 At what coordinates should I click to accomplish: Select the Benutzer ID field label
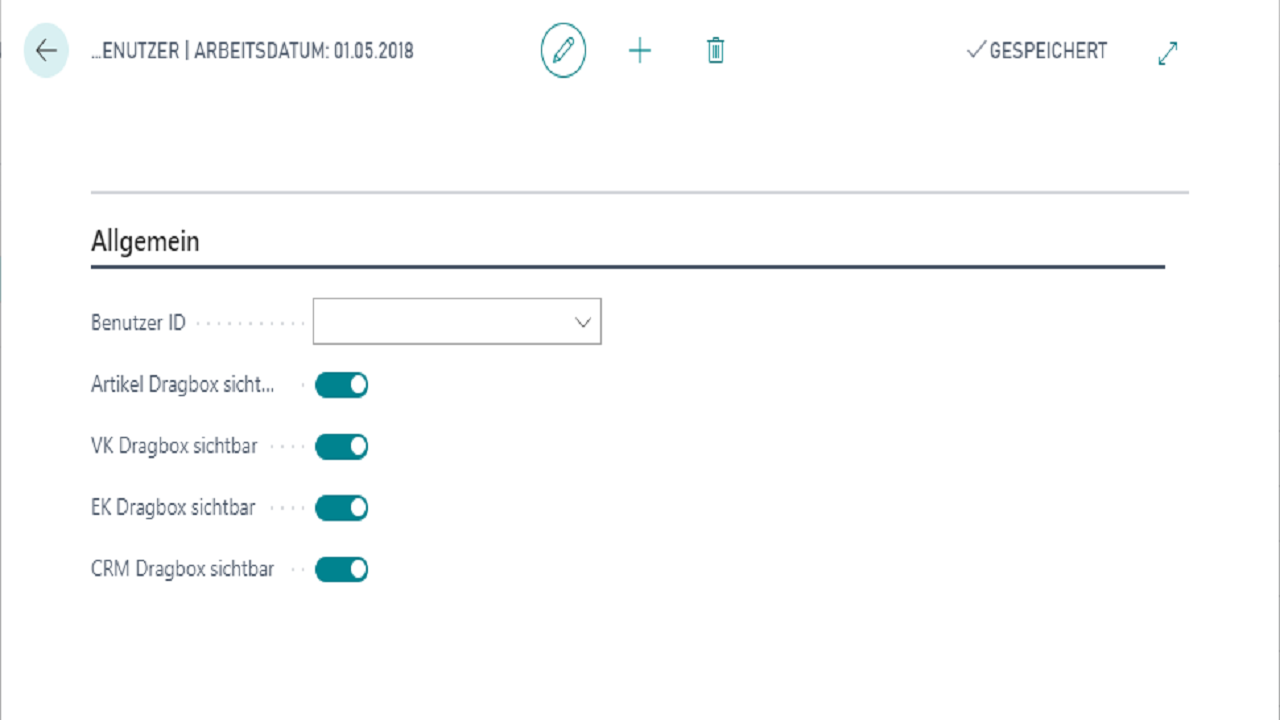tap(138, 323)
